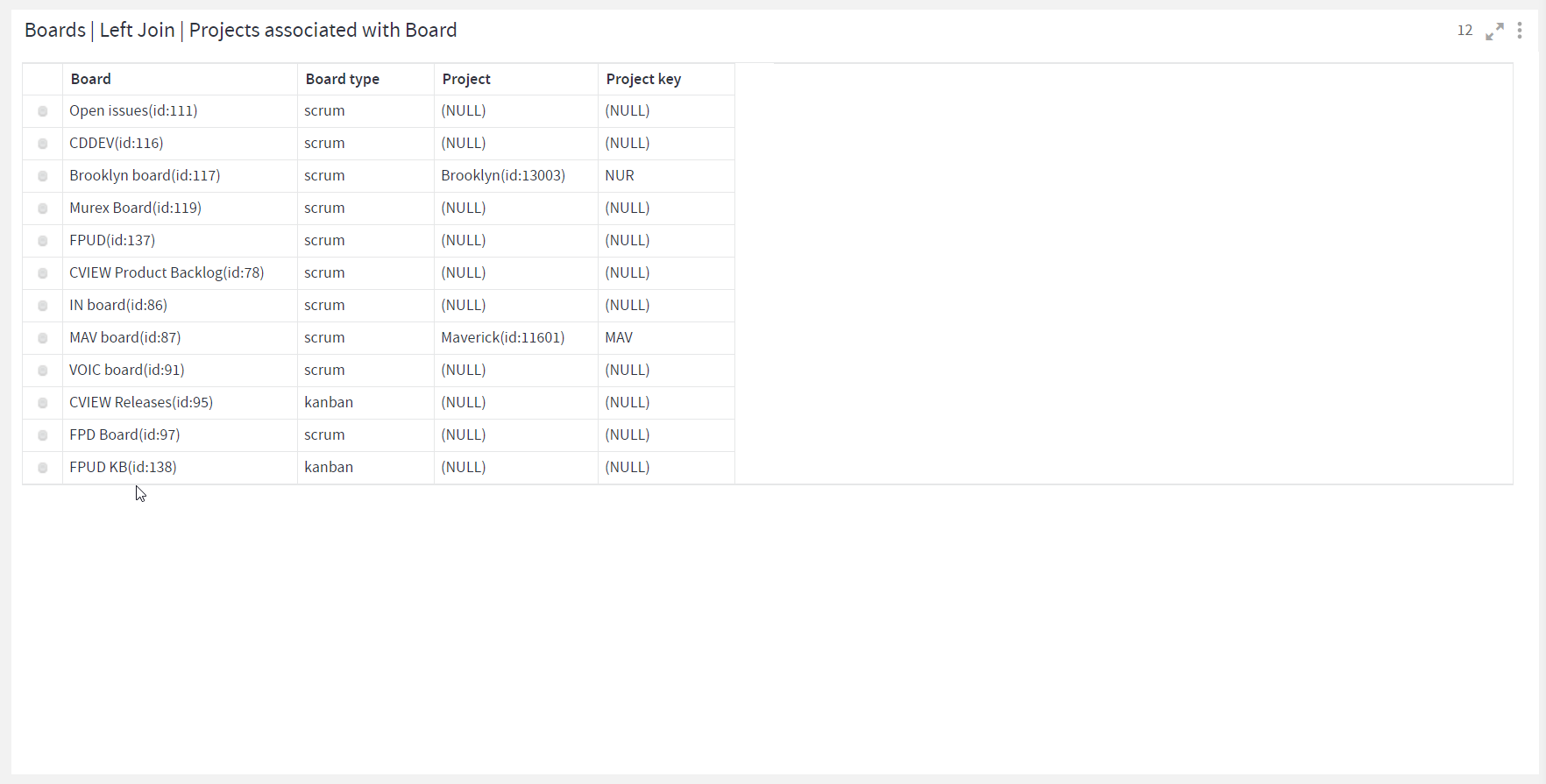Click the widget title Boards Left Join
The width and height of the screenshot is (1546, 784).
[x=240, y=30]
